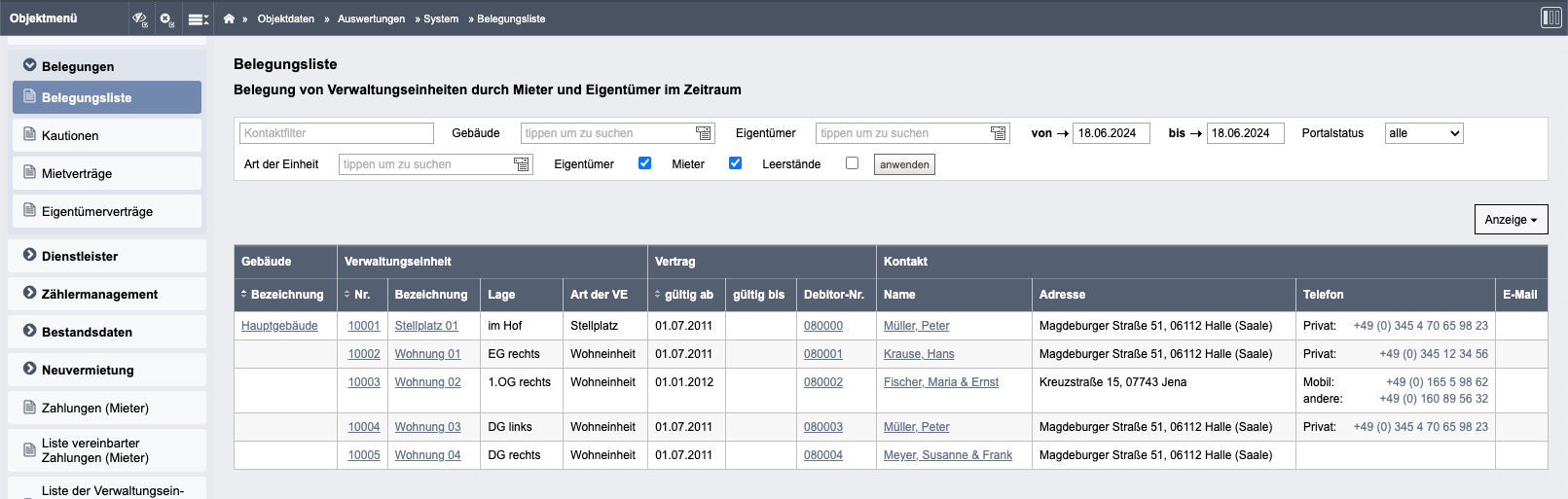Toggle the menu collapse list icon

tap(198, 18)
